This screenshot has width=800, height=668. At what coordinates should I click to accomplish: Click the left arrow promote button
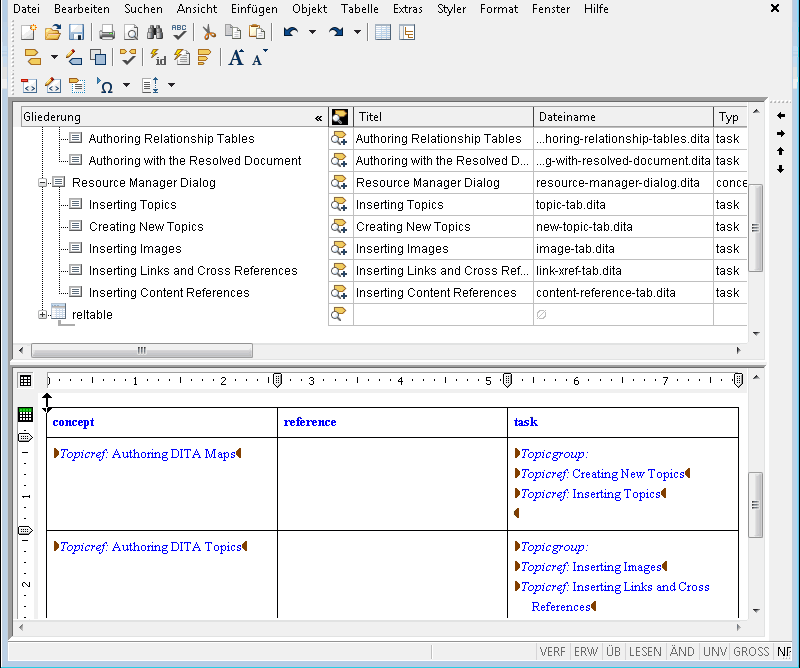coord(781,116)
